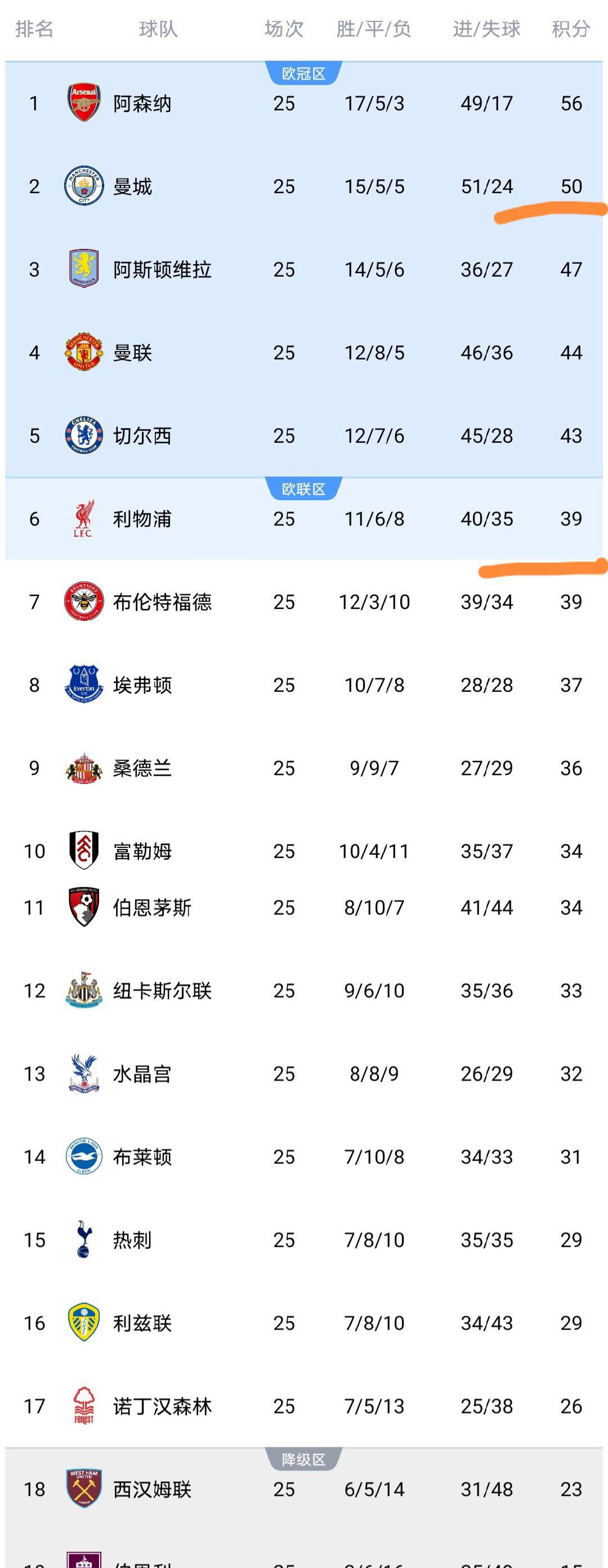Viewport: 608px width, 1568px height.
Task: Open team name 纽卡斯尔联
Action: click(162, 991)
